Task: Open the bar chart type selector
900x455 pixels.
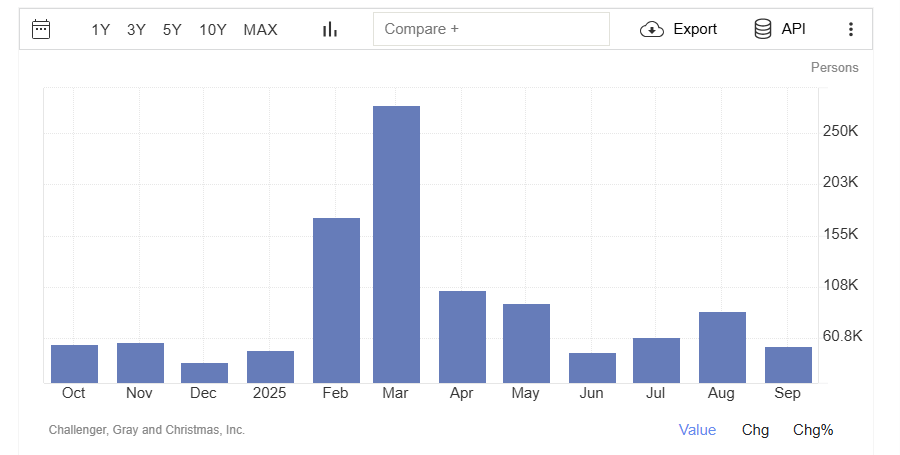Action: [x=329, y=29]
